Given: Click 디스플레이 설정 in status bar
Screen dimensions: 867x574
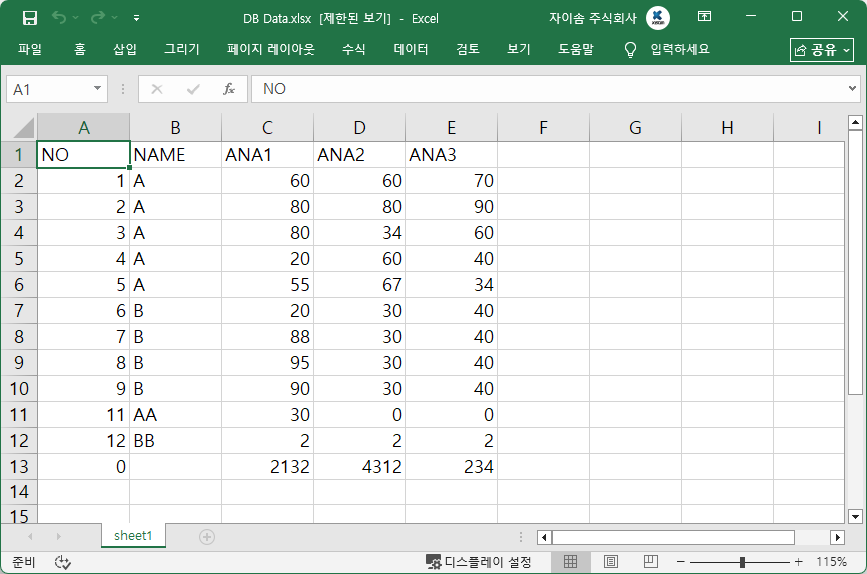Looking at the screenshot, I should (479, 562).
